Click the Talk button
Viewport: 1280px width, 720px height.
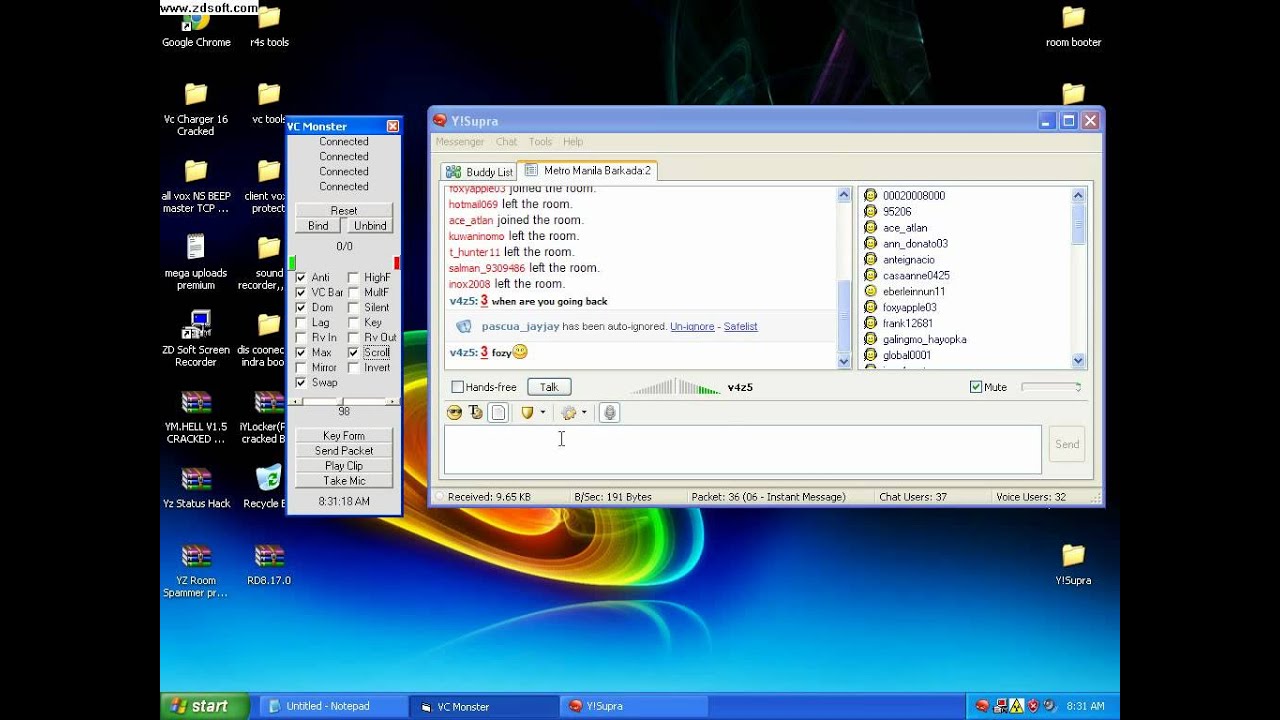click(x=549, y=387)
